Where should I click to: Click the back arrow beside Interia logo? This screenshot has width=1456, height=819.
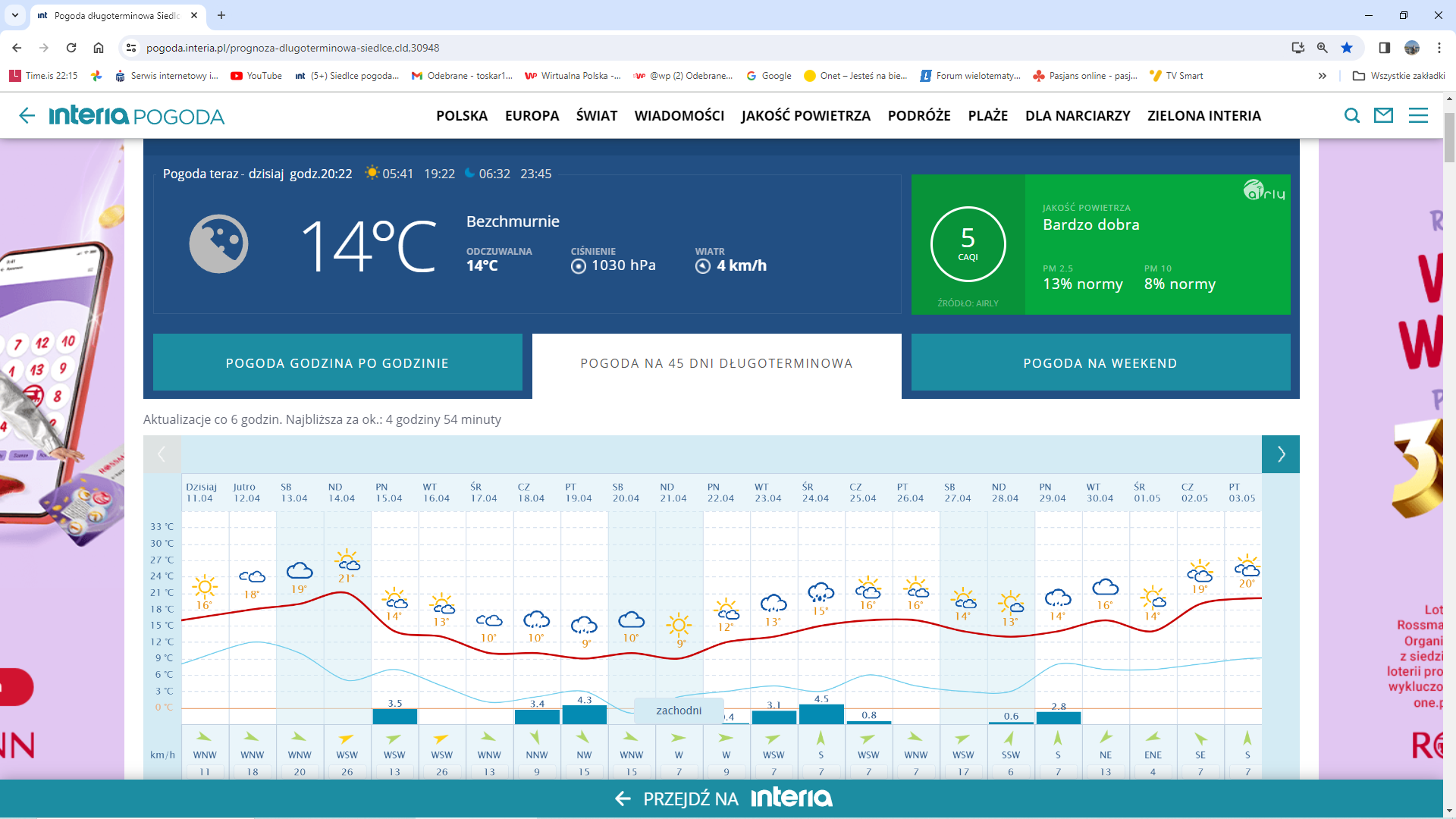coord(27,115)
